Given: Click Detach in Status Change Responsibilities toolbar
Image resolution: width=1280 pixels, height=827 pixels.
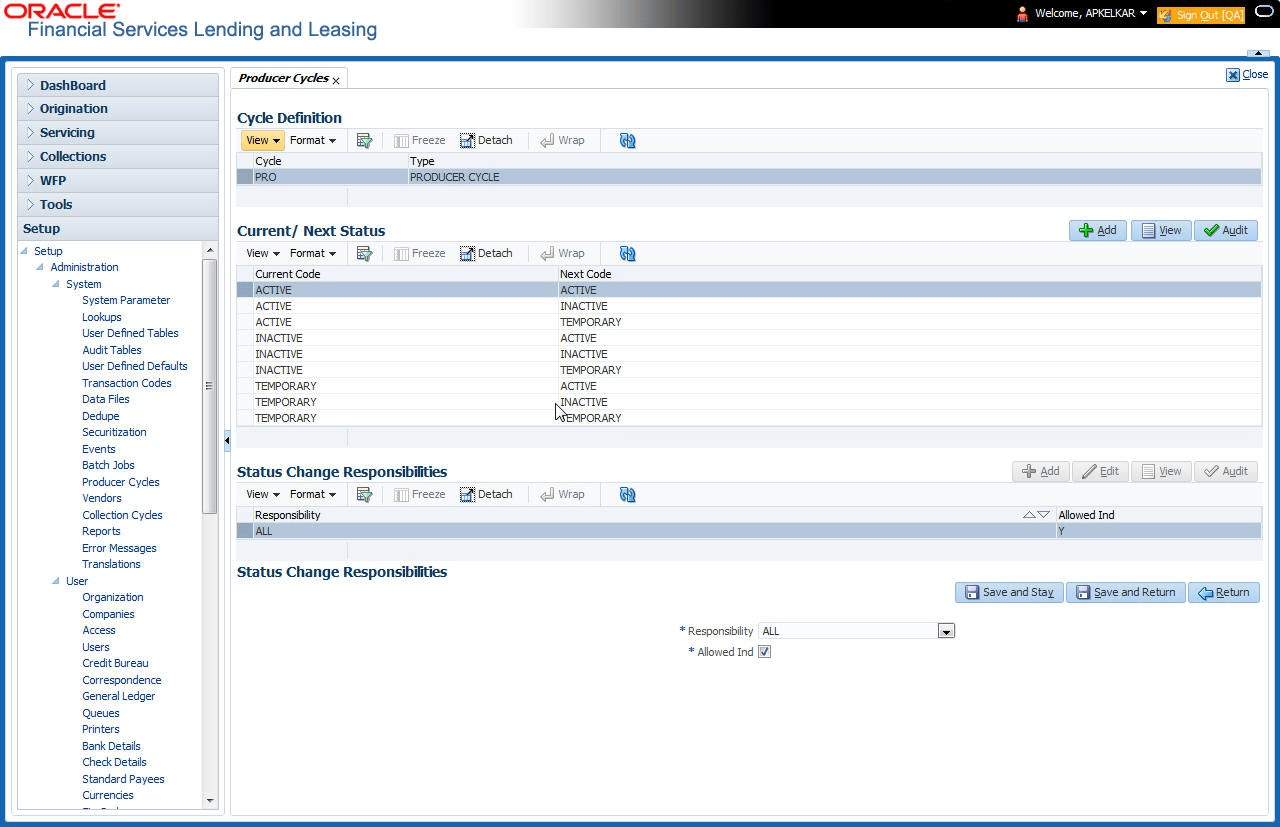Looking at the screenshot, I should pyautogui.click(x=486, y=494).
